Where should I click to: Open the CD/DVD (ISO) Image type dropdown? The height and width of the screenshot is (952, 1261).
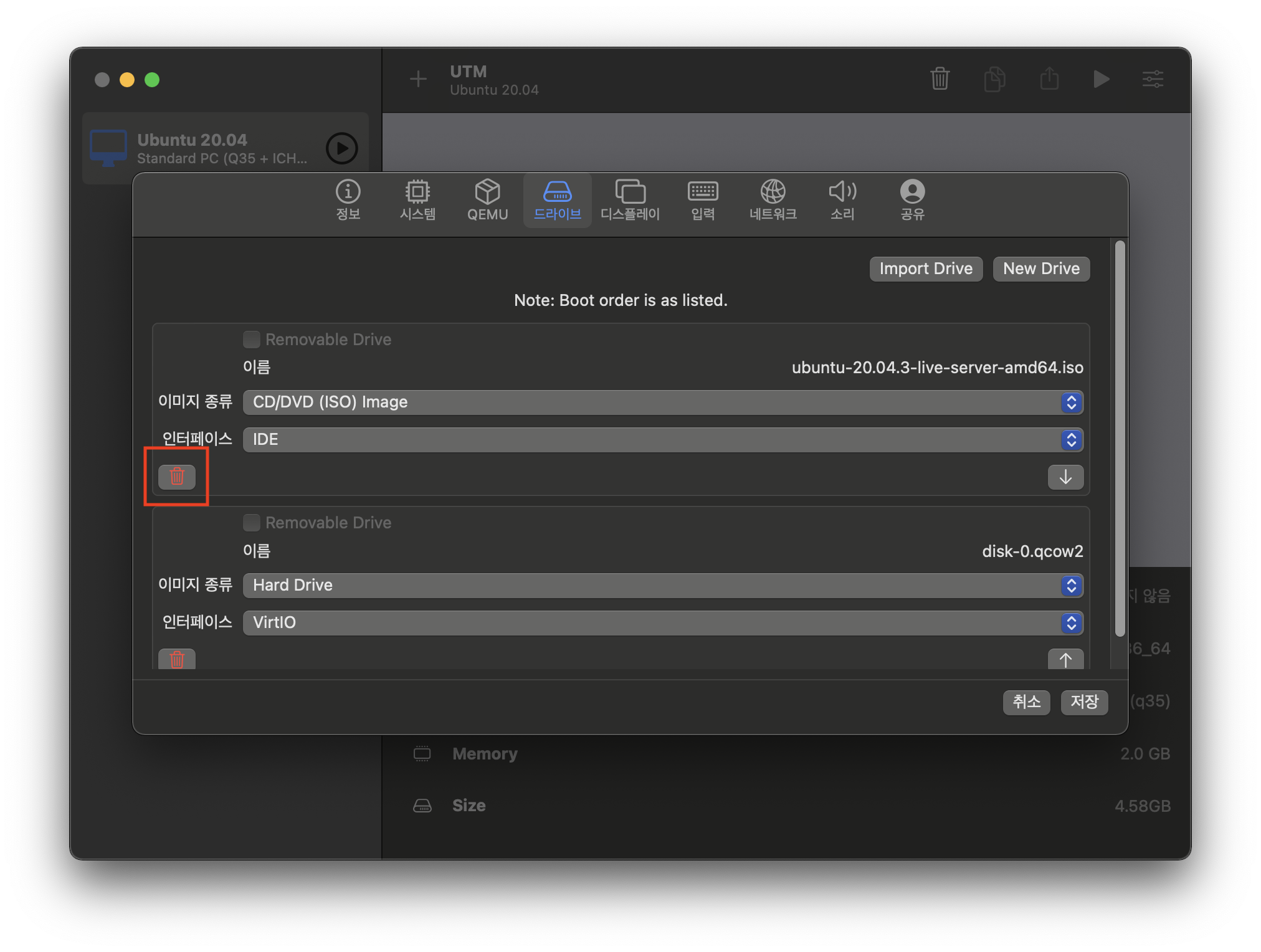click(x=662, y=402)
